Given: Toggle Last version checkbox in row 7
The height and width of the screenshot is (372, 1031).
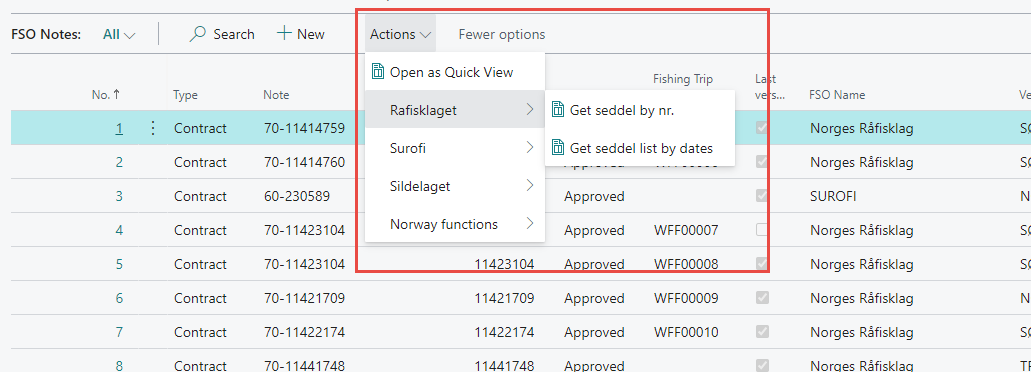Looking at the screenshot, I should (x=762, y=332).
